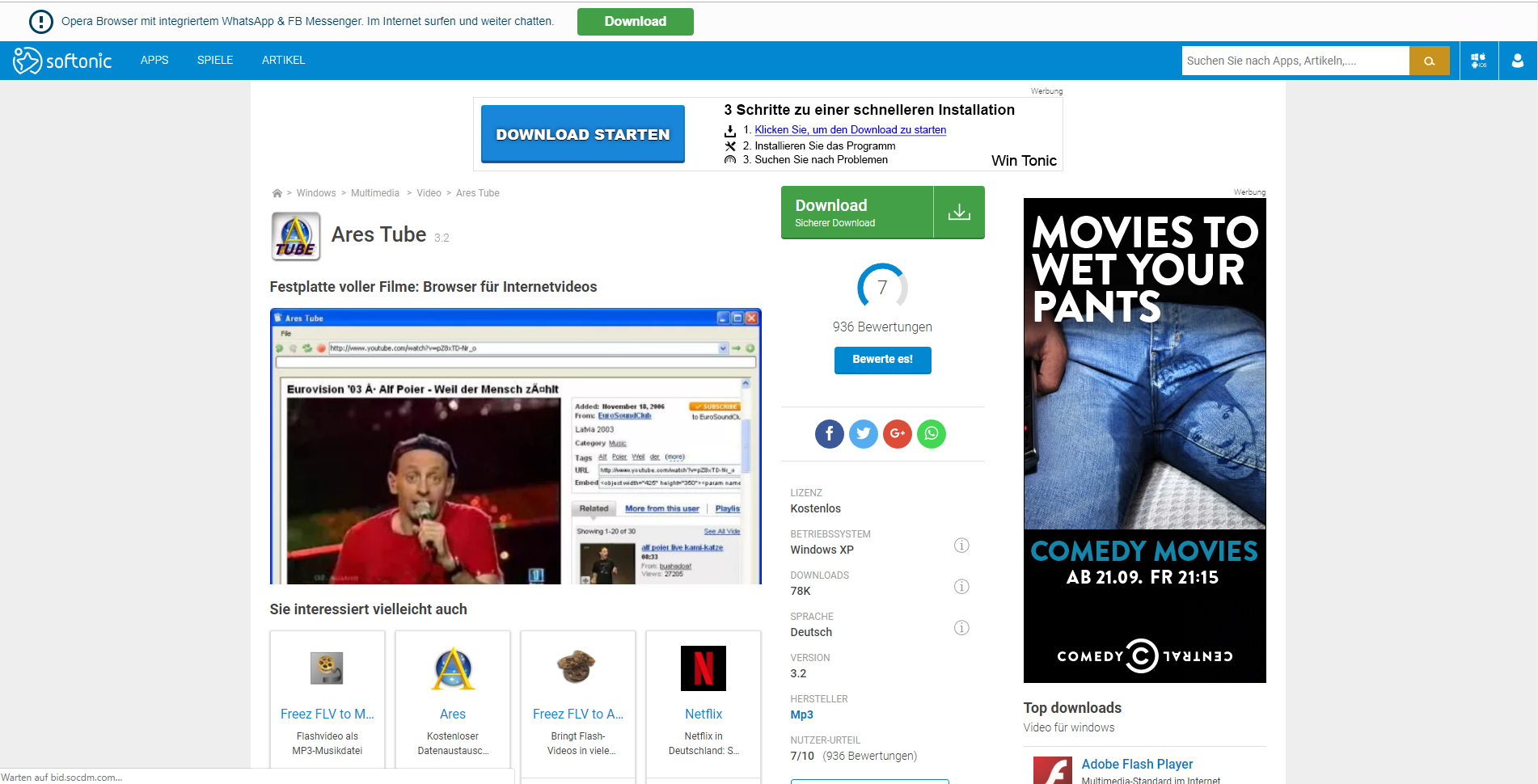Click the Opera Download button

click(x=636, y=22)
